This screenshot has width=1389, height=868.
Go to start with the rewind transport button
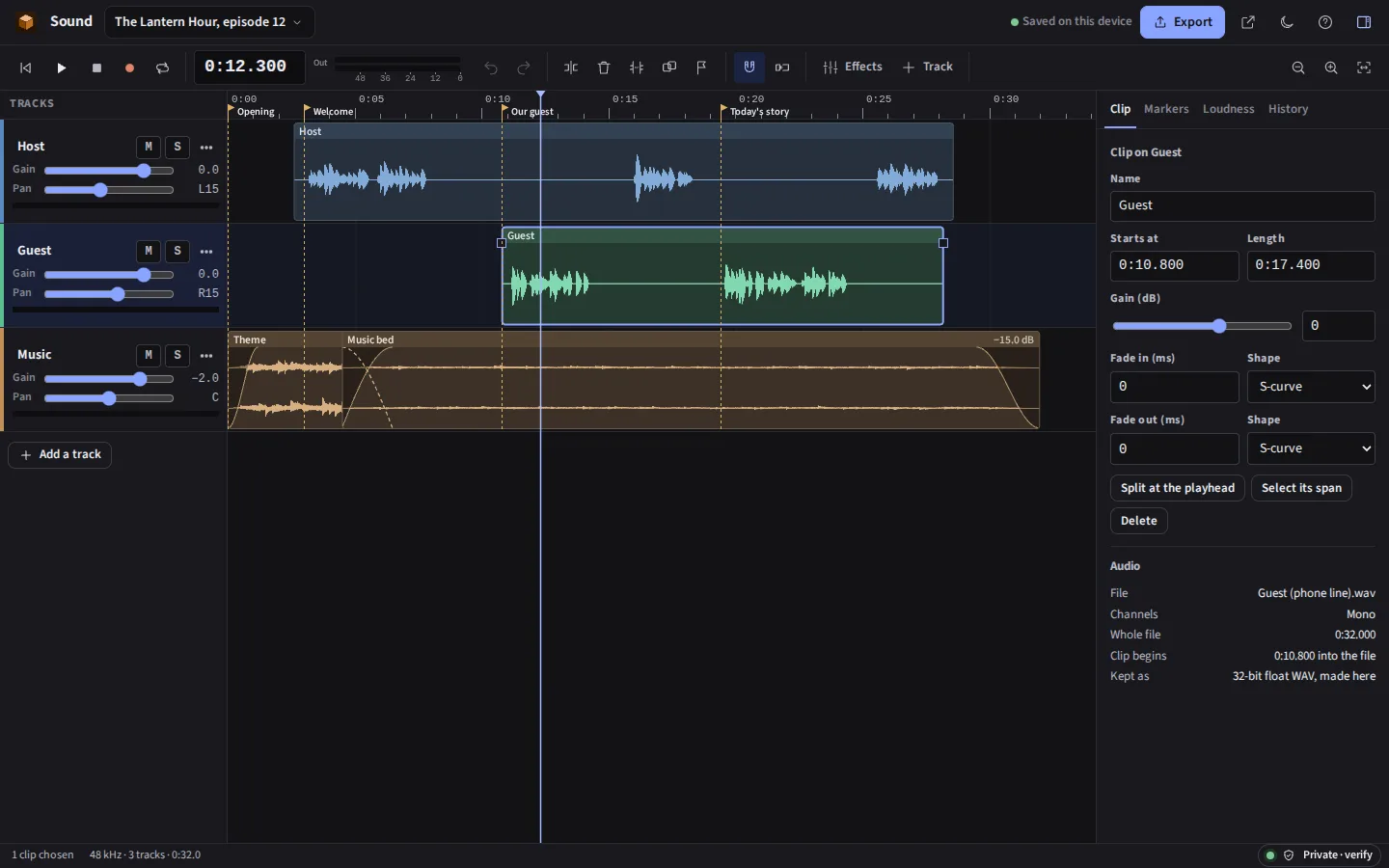26,68
